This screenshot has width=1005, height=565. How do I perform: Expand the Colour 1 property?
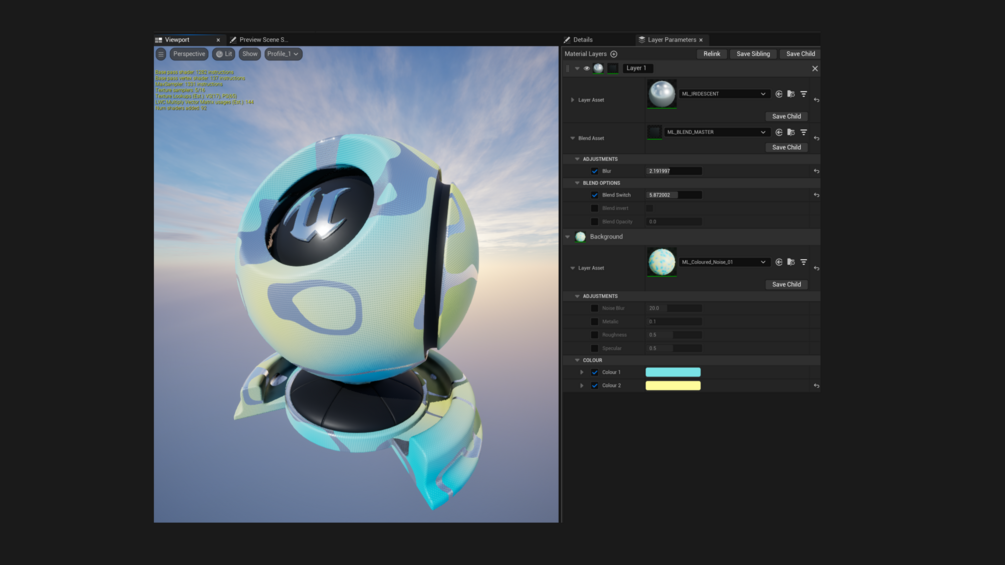[581, 372]
